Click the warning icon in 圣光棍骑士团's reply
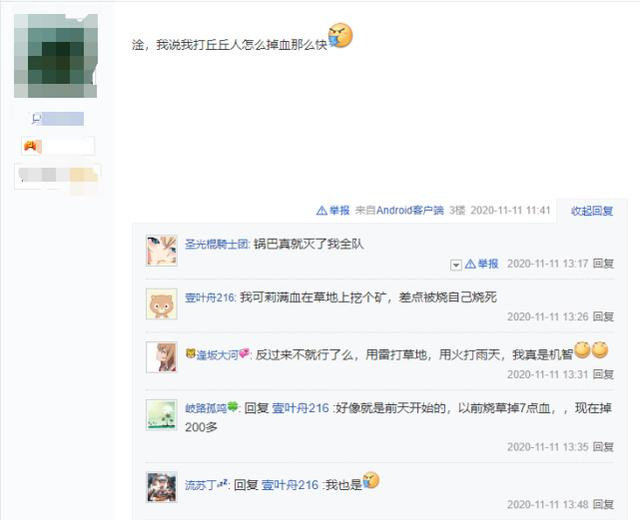Screen dimensions: 640x520 470,264
